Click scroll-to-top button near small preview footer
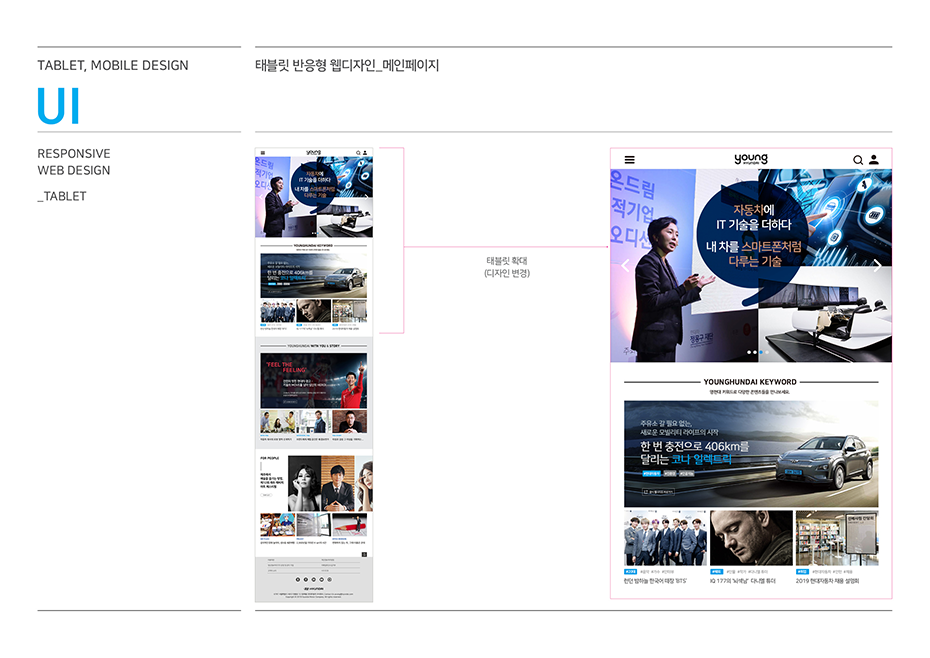 364,554
